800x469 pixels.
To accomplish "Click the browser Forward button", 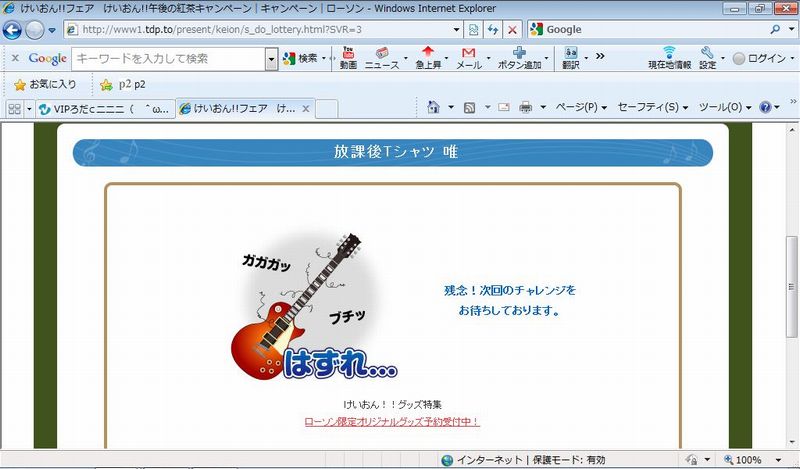I will point(34,30).
